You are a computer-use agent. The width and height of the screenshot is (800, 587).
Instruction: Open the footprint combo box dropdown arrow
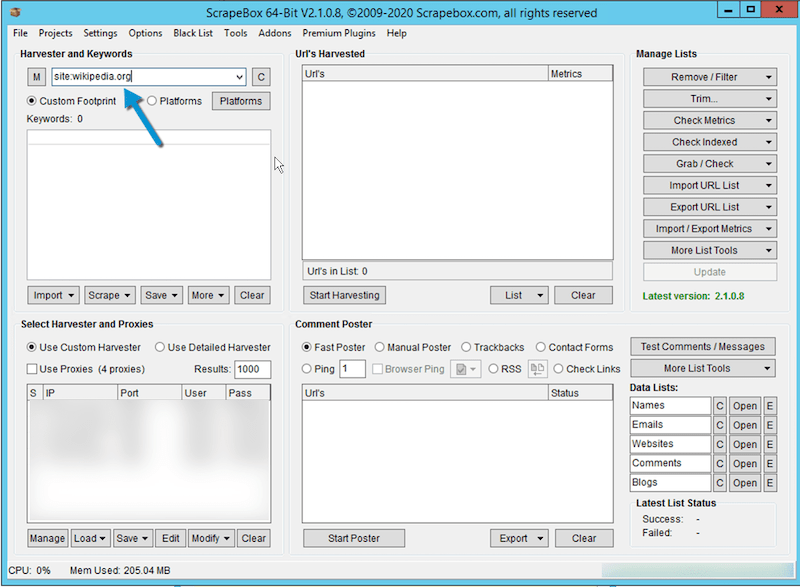pyautogui.click(x=238, y=77)
